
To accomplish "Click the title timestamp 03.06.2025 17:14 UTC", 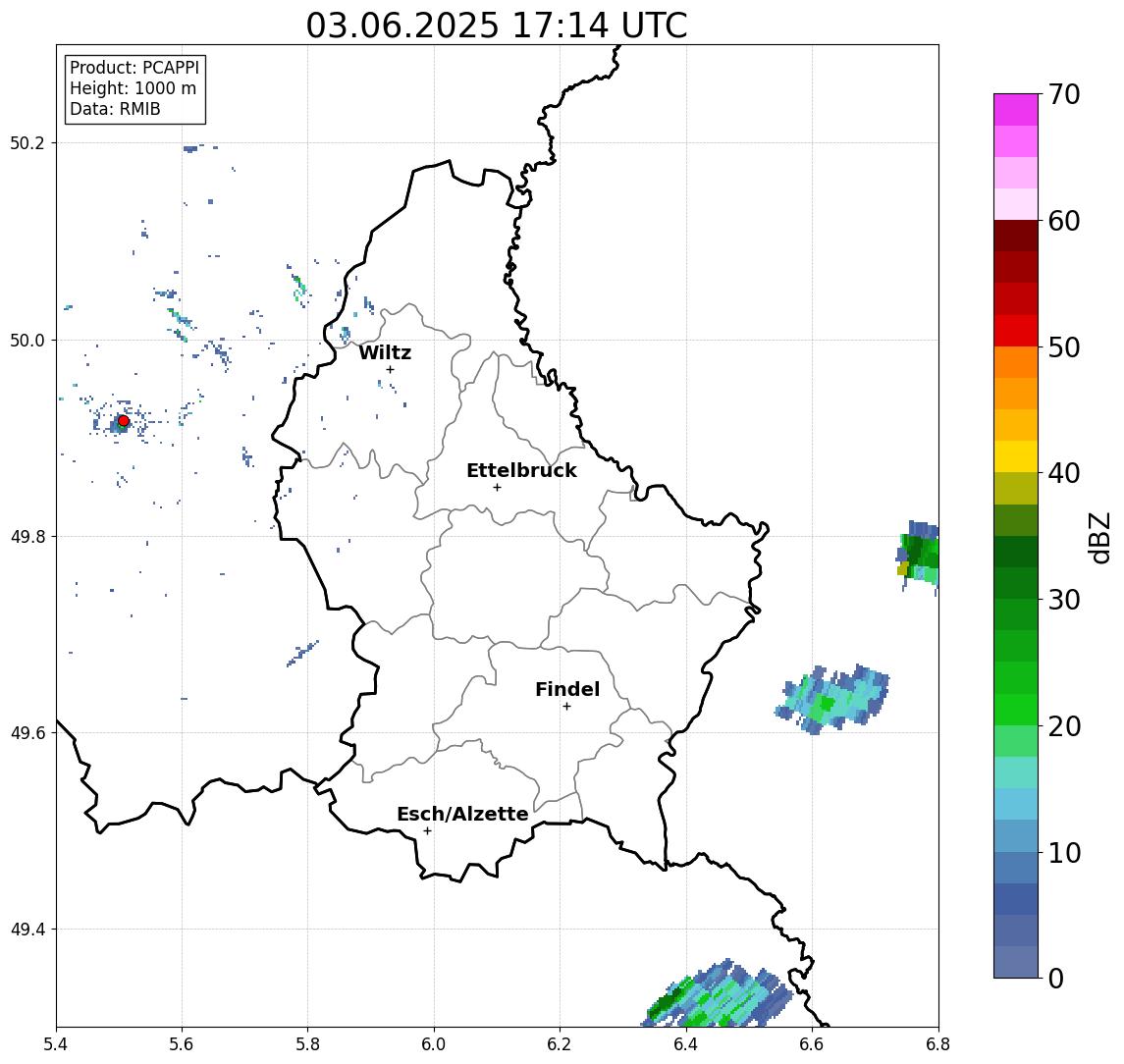I will click(497, 26).
